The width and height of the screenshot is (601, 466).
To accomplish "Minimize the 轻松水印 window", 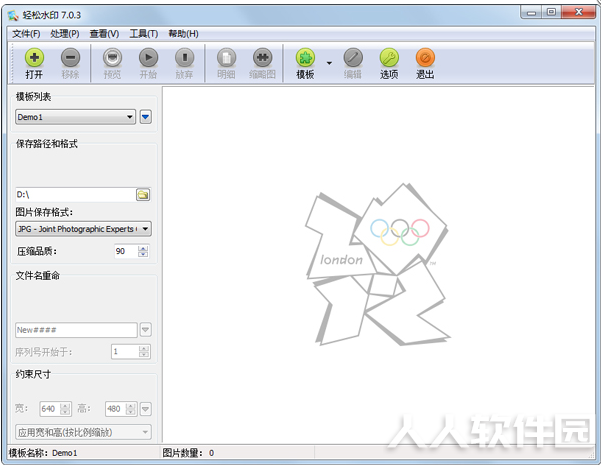I will point(531,13).
